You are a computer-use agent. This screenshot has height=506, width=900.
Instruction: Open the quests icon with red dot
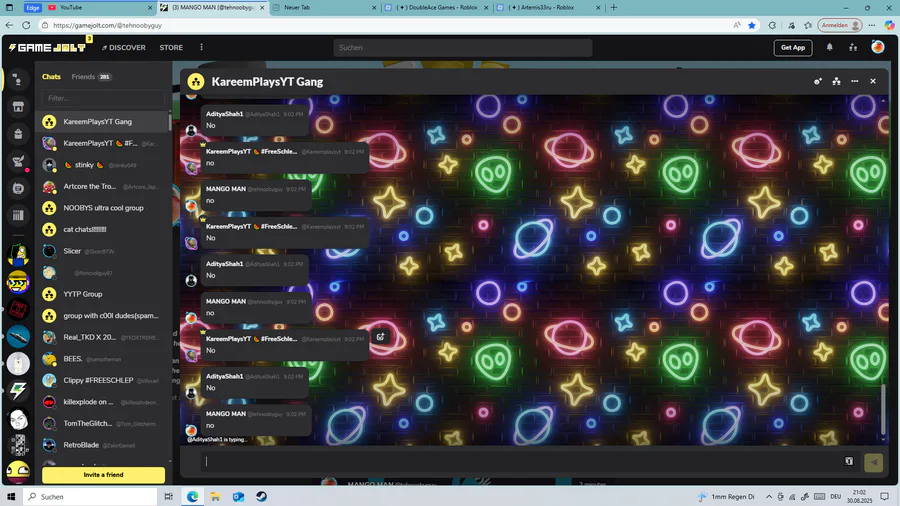point(18,162)
